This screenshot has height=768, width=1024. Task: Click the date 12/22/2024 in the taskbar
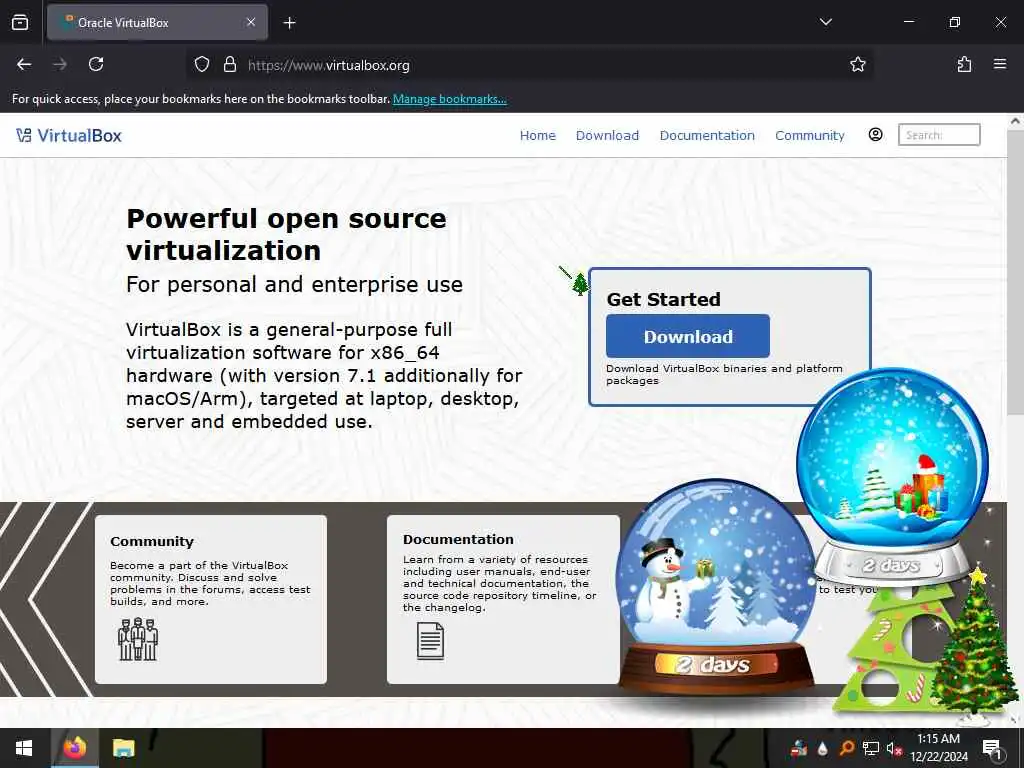pyautogui.click(x=938, y=756)
